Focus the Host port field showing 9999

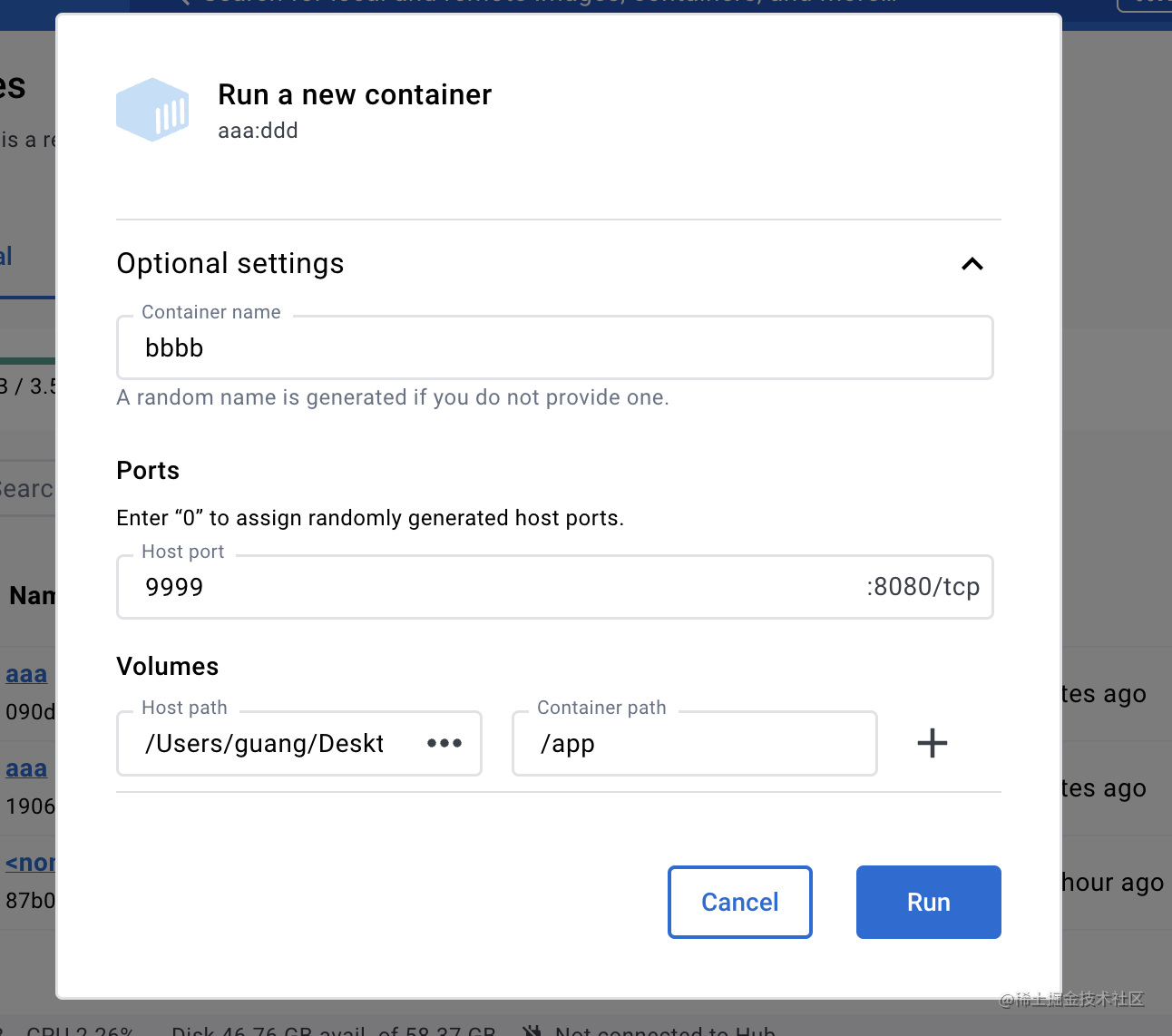click(490, 587)
